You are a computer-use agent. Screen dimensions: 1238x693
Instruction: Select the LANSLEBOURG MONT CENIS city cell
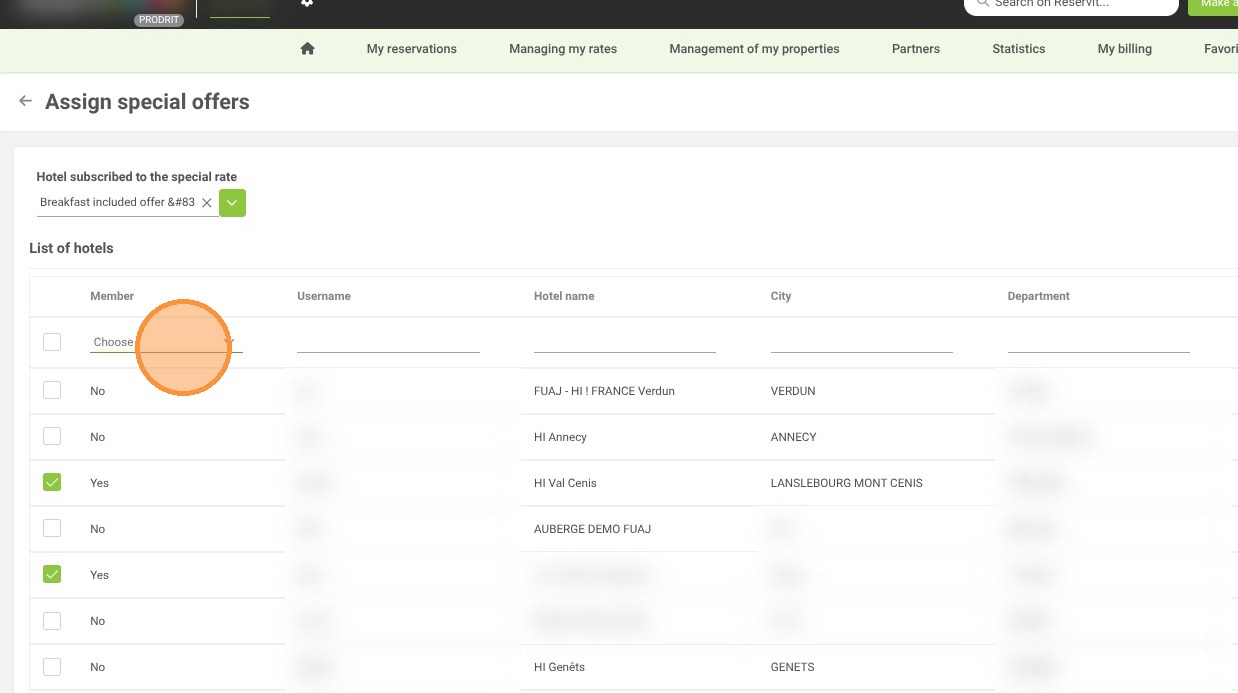coord(846,483)
